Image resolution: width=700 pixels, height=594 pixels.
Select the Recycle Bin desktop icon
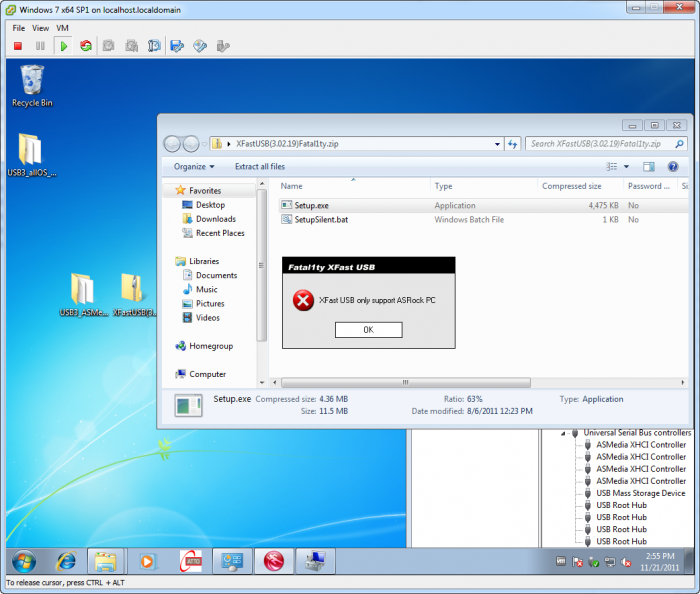click(32, 86)
